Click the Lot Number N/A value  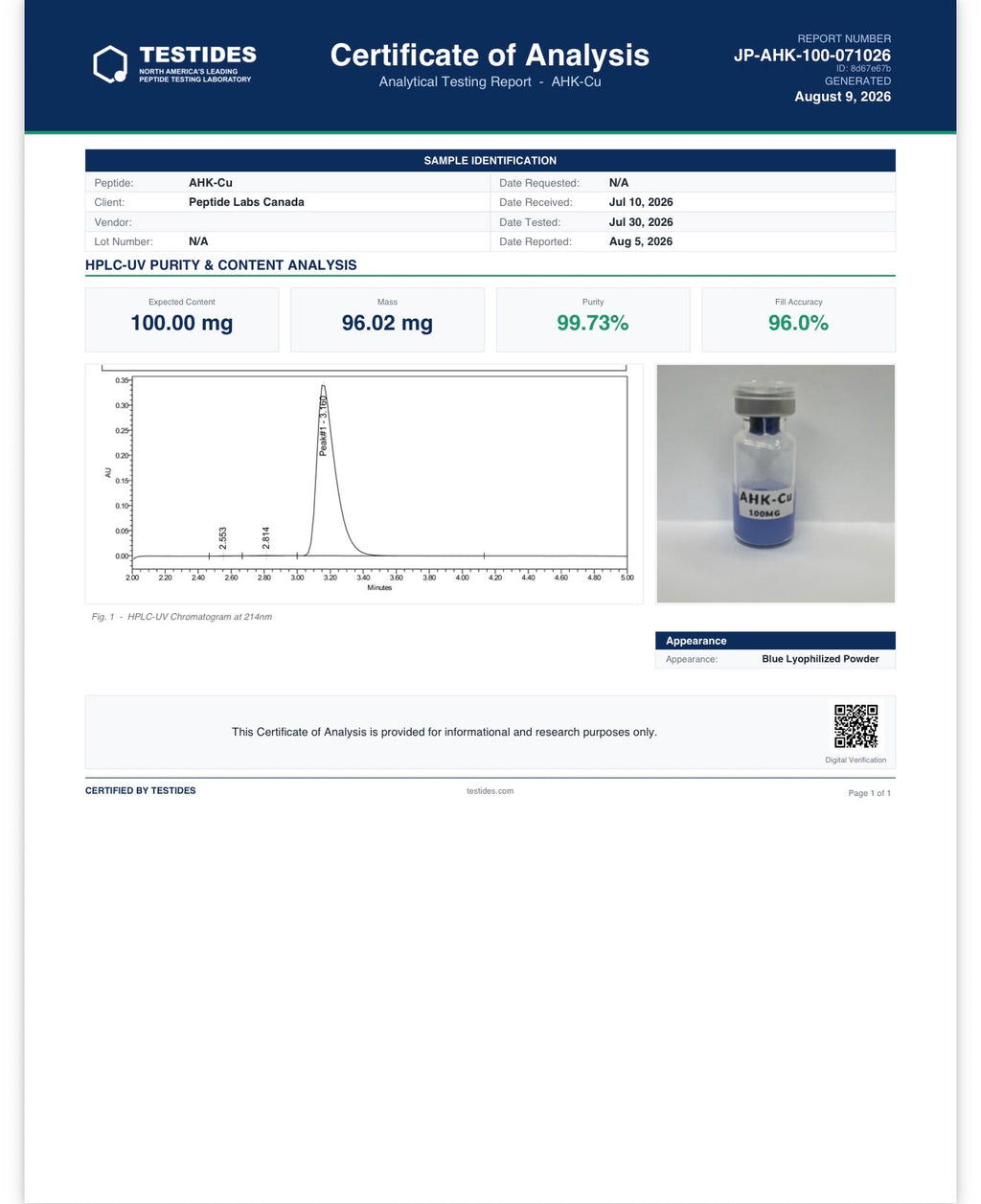198,241
